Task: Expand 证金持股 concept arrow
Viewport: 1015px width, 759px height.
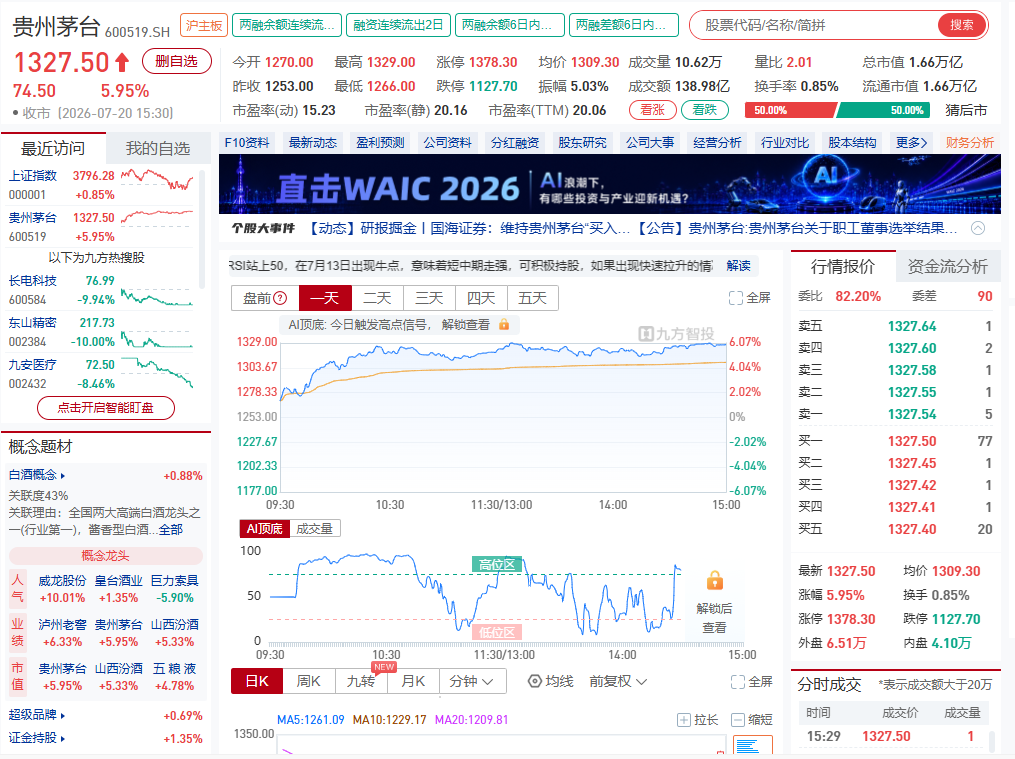Action: point(63,738)
